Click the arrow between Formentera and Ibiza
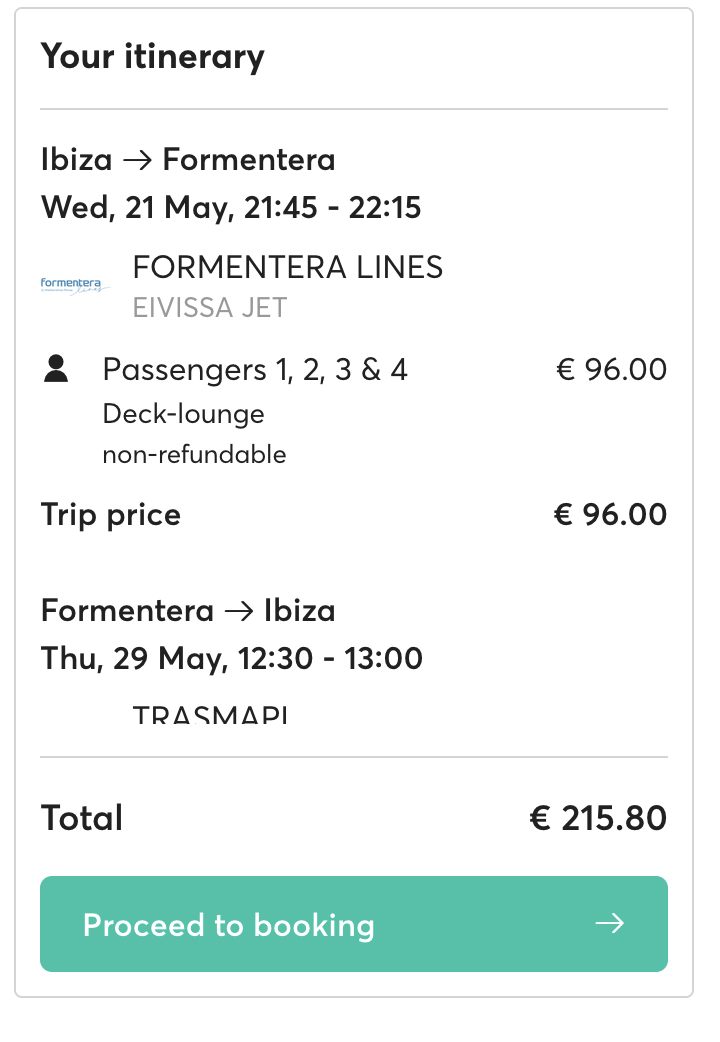Screen dimensions: 720x1042 (239, 611)
